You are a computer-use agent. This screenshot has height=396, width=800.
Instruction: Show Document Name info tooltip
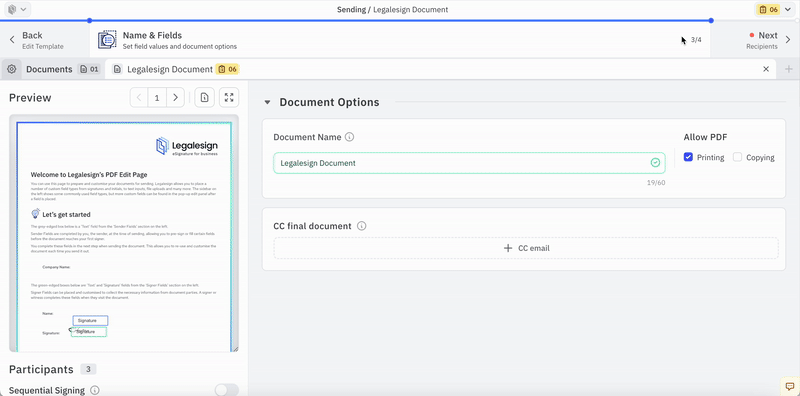tap(349, 137)
